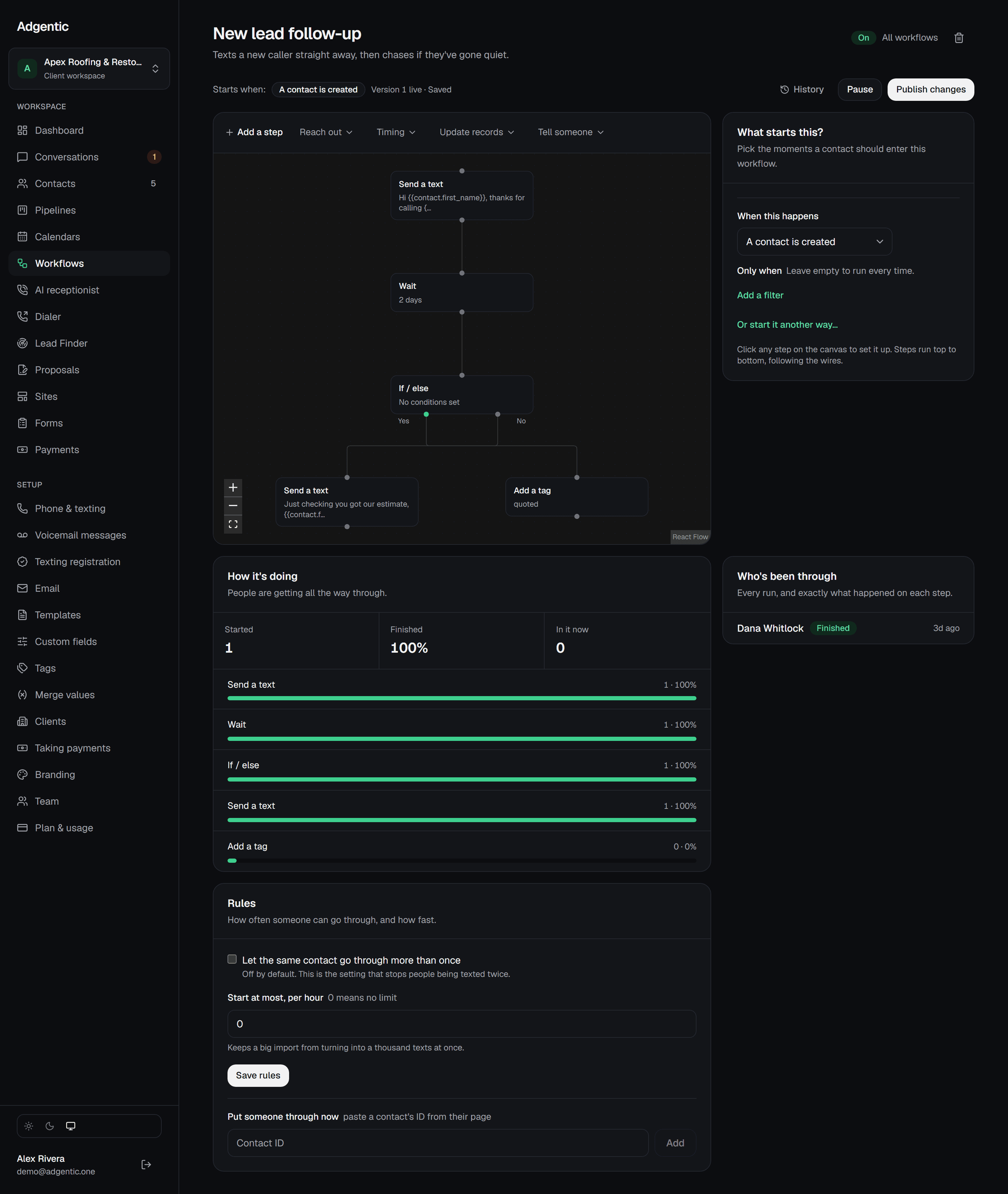Click the Add a filter link

click(760, 296)
